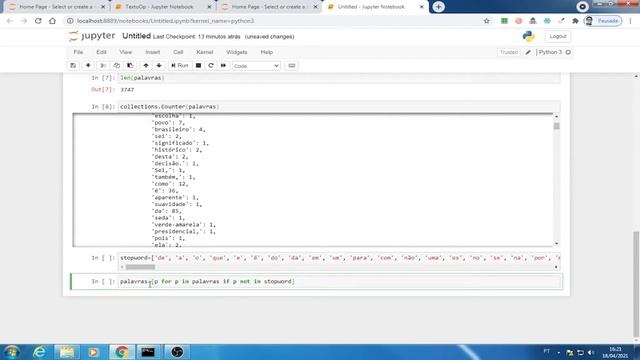Screen dimensions: 640x360
Task: Open the Kernel menu
Action: [x=204, y=52]
